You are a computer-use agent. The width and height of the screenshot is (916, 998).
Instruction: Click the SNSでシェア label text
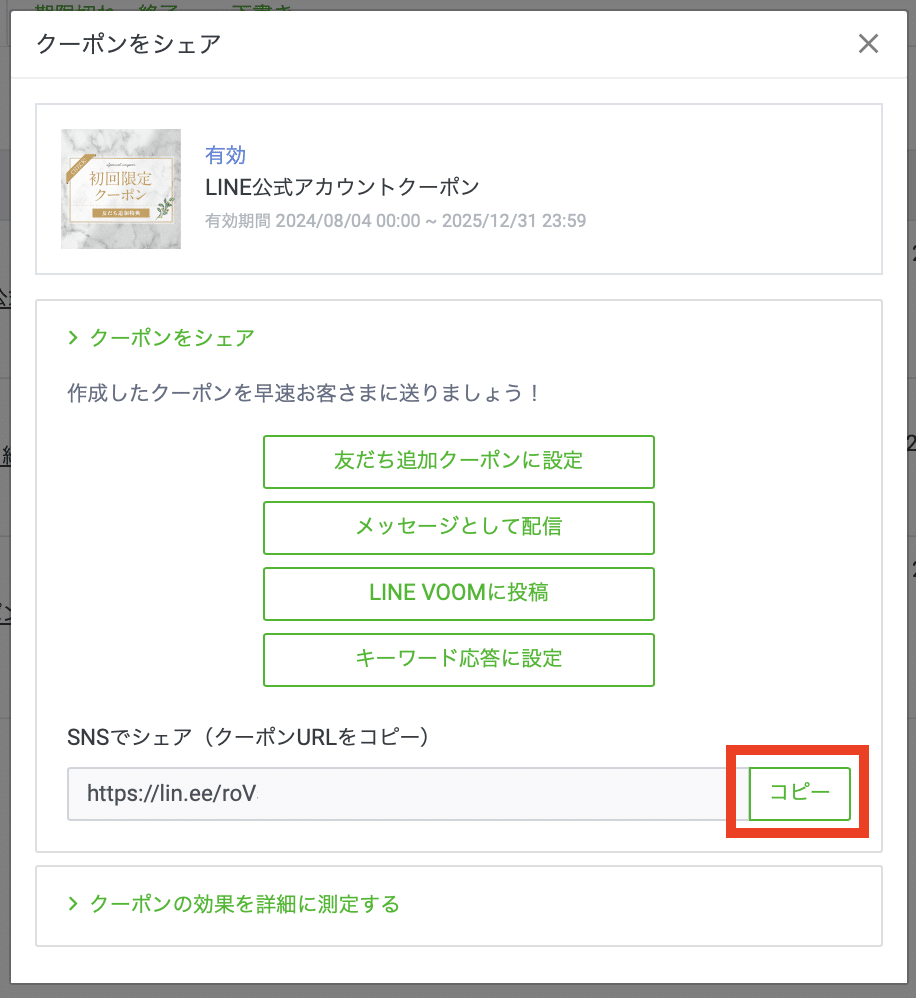[x=249, y=738]
